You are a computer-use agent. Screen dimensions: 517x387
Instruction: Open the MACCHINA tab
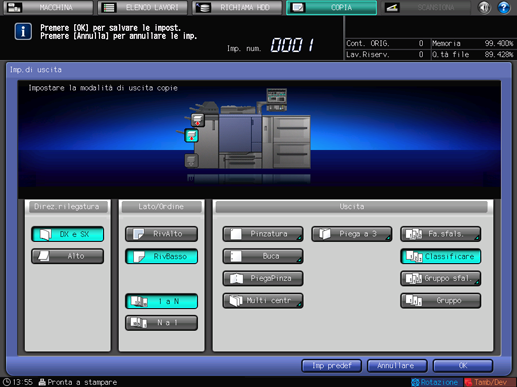click(x=48, y=7)
